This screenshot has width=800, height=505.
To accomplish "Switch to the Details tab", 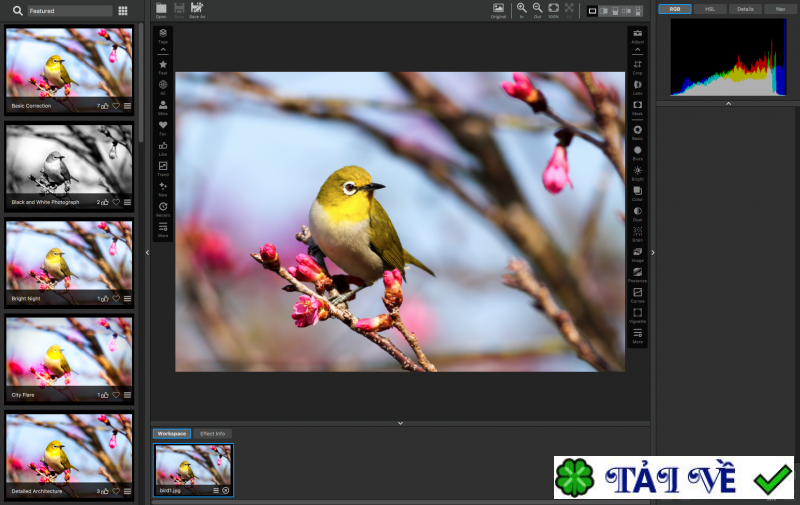I will coord(745,9).
